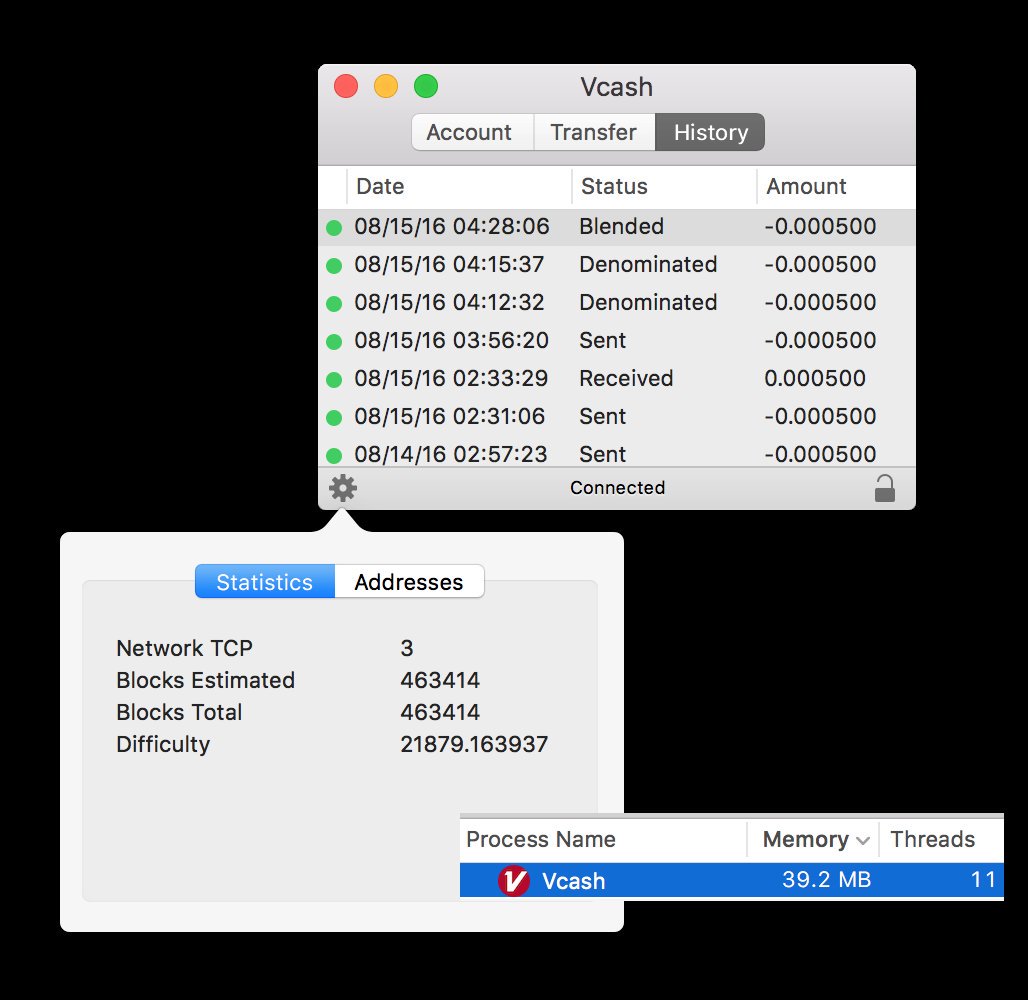Open the settings gear in Vcash status bar
Image resolution: width=1028 pixels, height=1000 pixels.
343,488
